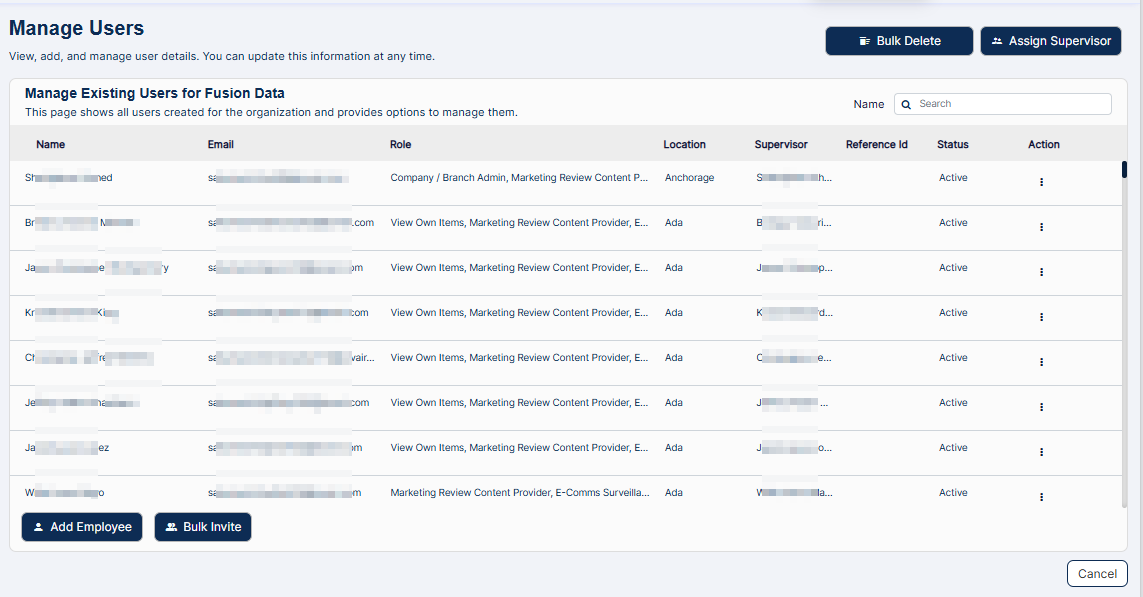Click the 'Anchorage' location link
Image resolution: width=1143 pixels, height=597 pixels.
(688, 177)
